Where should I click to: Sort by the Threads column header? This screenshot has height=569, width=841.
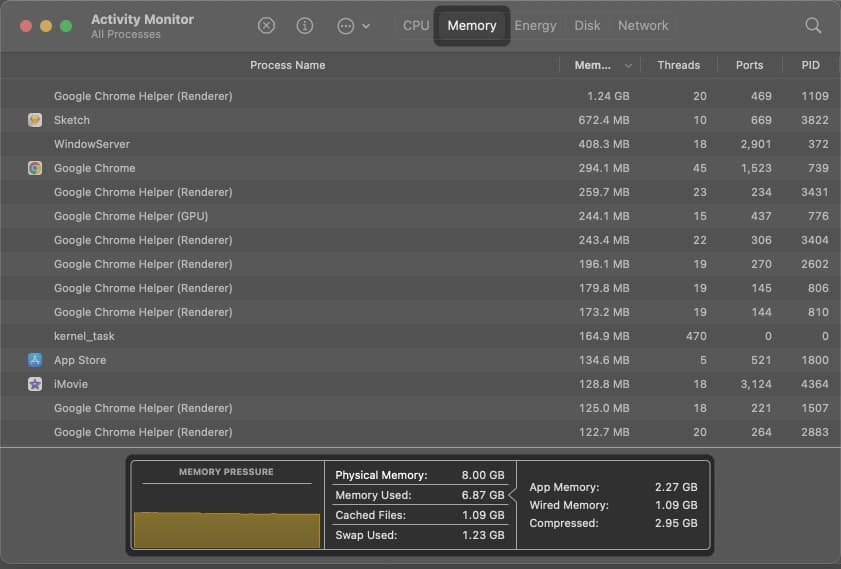tap(678, 65)
